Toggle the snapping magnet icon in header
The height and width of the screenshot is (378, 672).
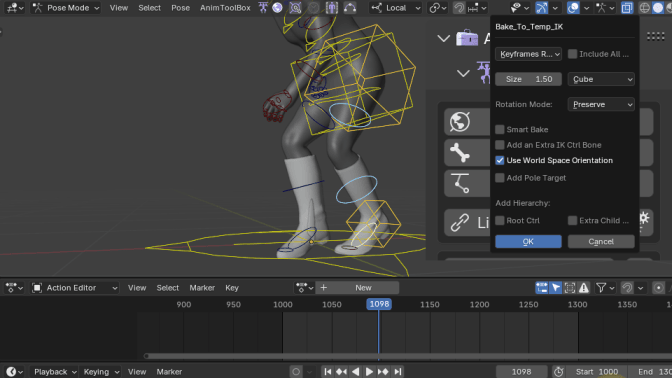click(459, 8)
